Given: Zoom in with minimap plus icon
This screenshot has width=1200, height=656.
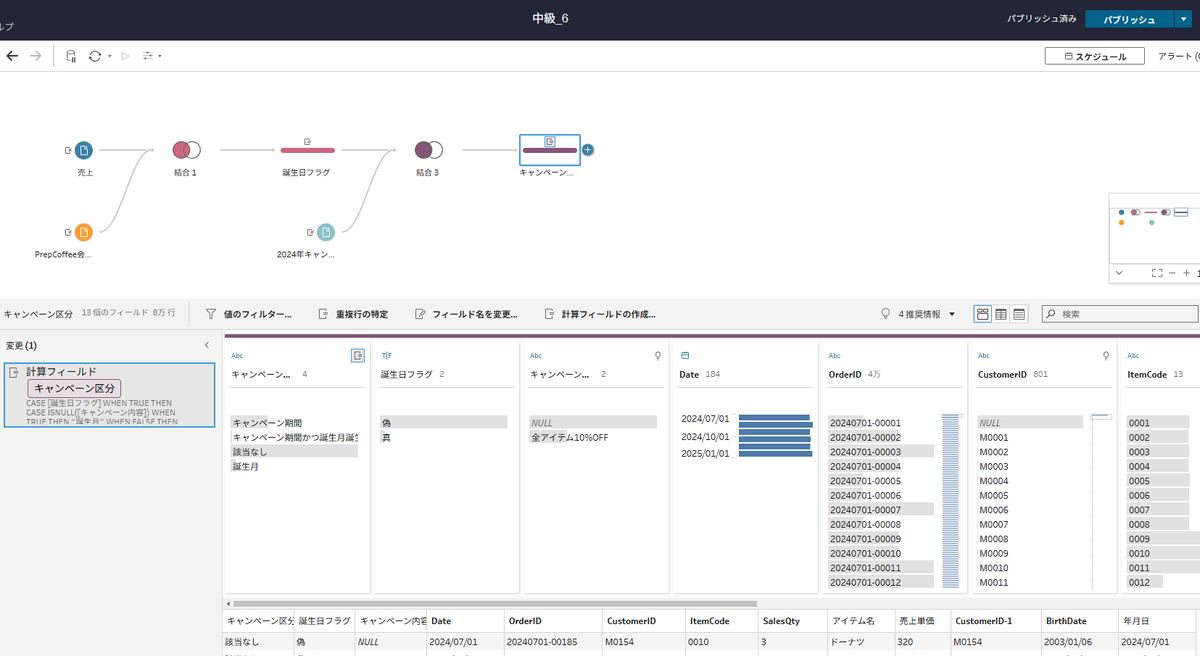Looking at the screenshot, I should point(1186,272).
